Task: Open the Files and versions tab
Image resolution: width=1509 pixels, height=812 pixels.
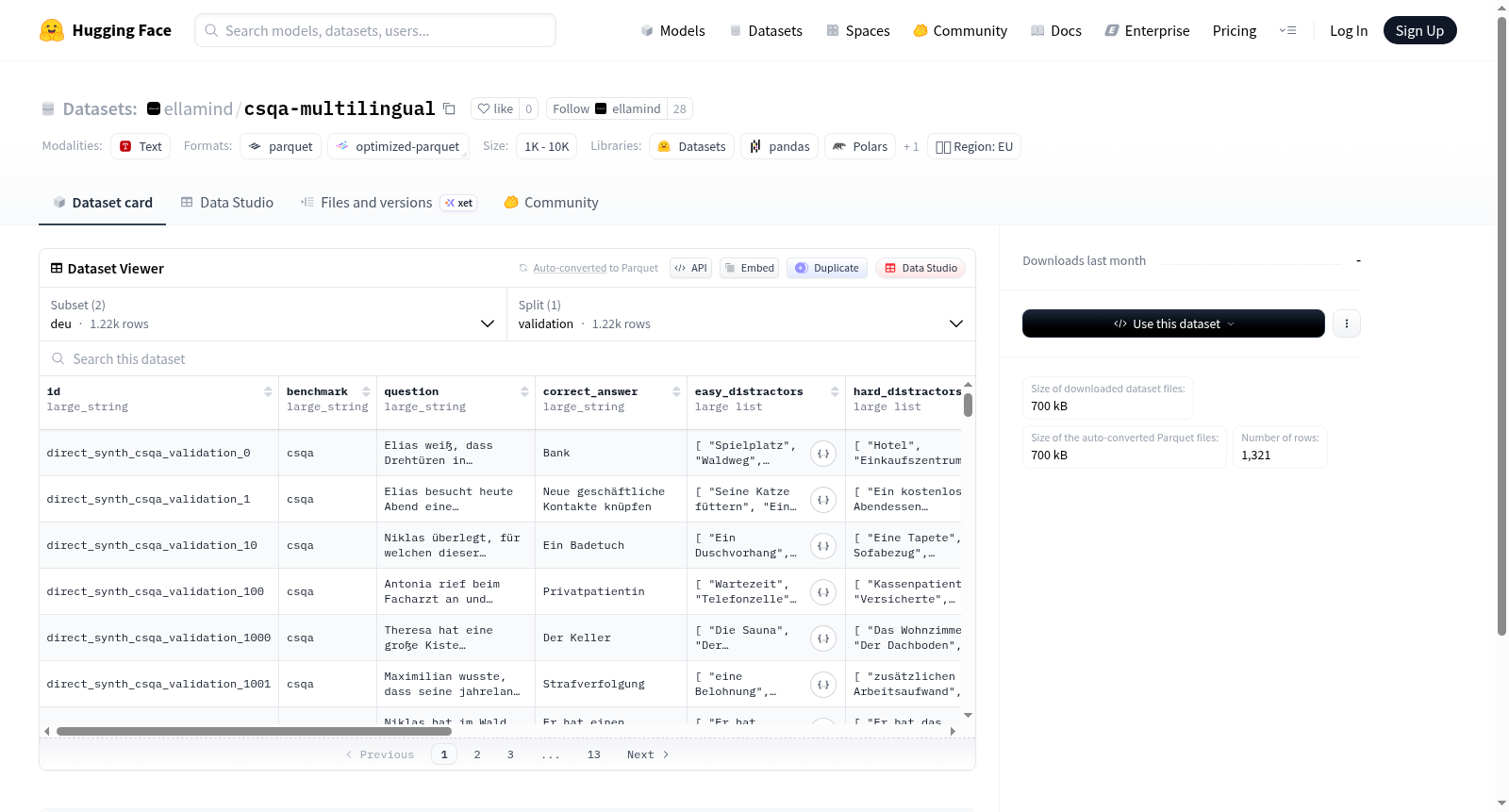Action: (389, 203)
